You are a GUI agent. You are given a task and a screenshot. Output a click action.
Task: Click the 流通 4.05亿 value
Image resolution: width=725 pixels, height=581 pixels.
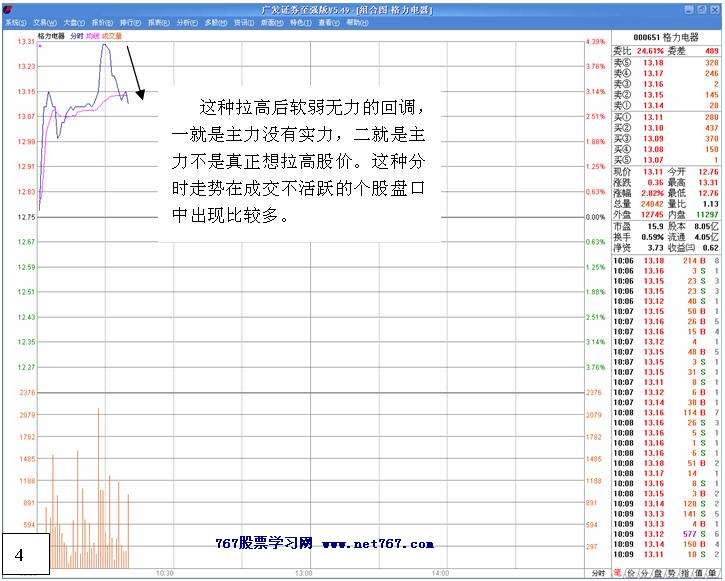pyautogui.click(x=707, y=237)
